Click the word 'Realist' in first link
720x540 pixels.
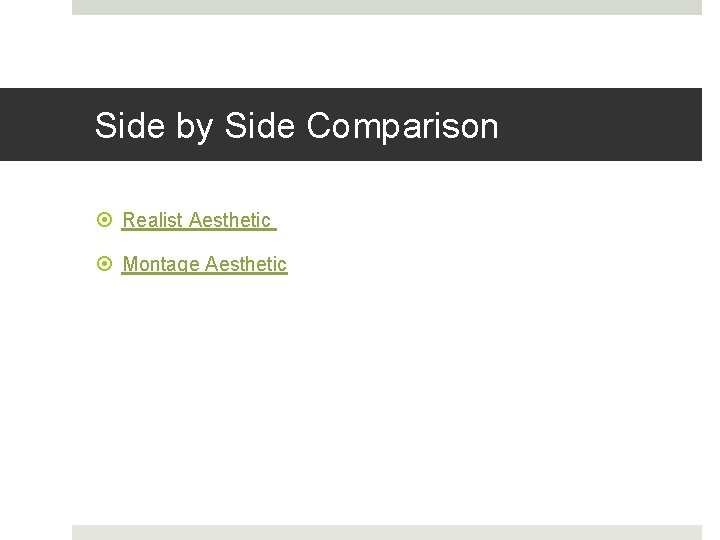(152, 220)
